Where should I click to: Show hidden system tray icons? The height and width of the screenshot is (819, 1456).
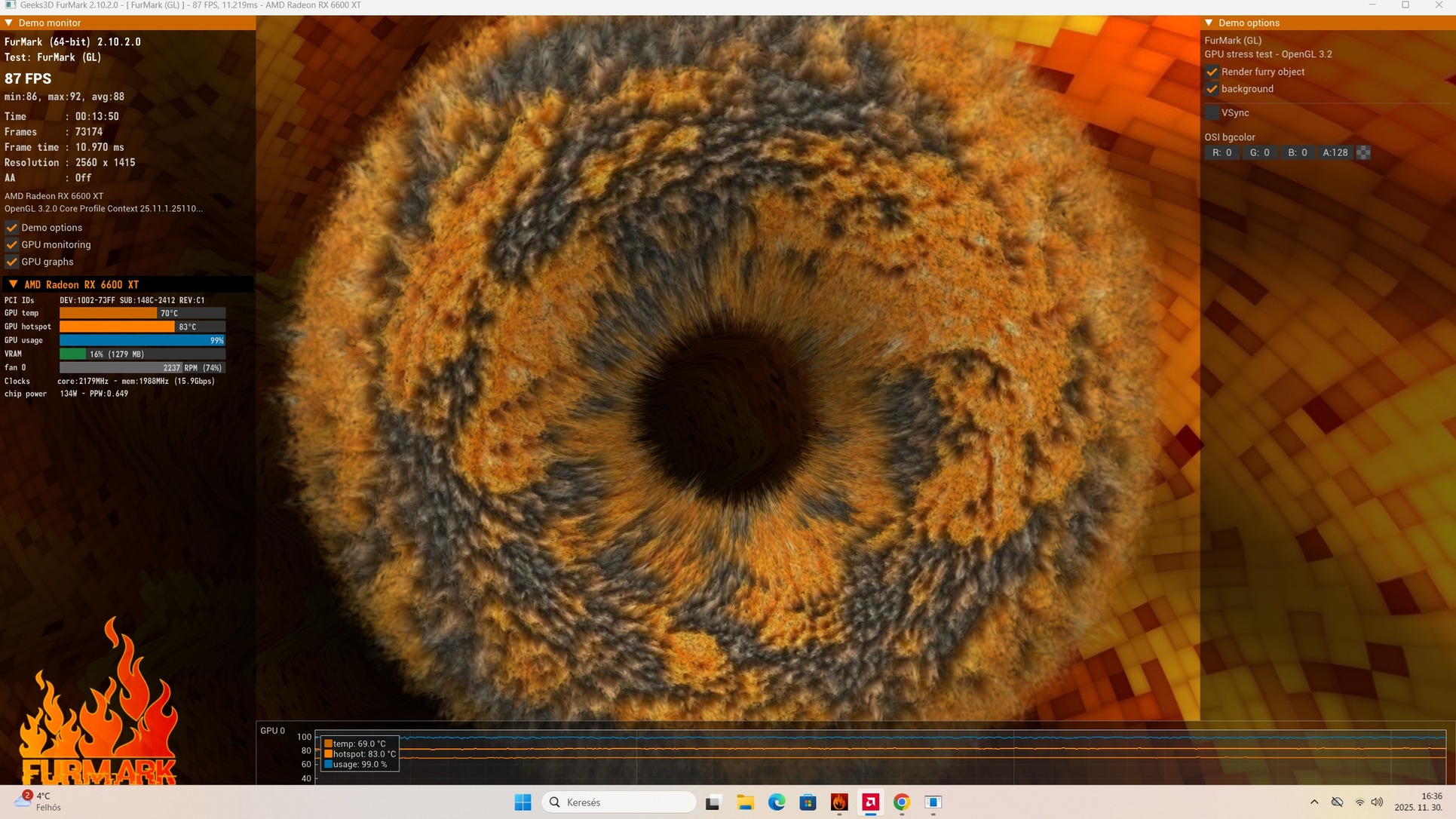(1314, 802)
